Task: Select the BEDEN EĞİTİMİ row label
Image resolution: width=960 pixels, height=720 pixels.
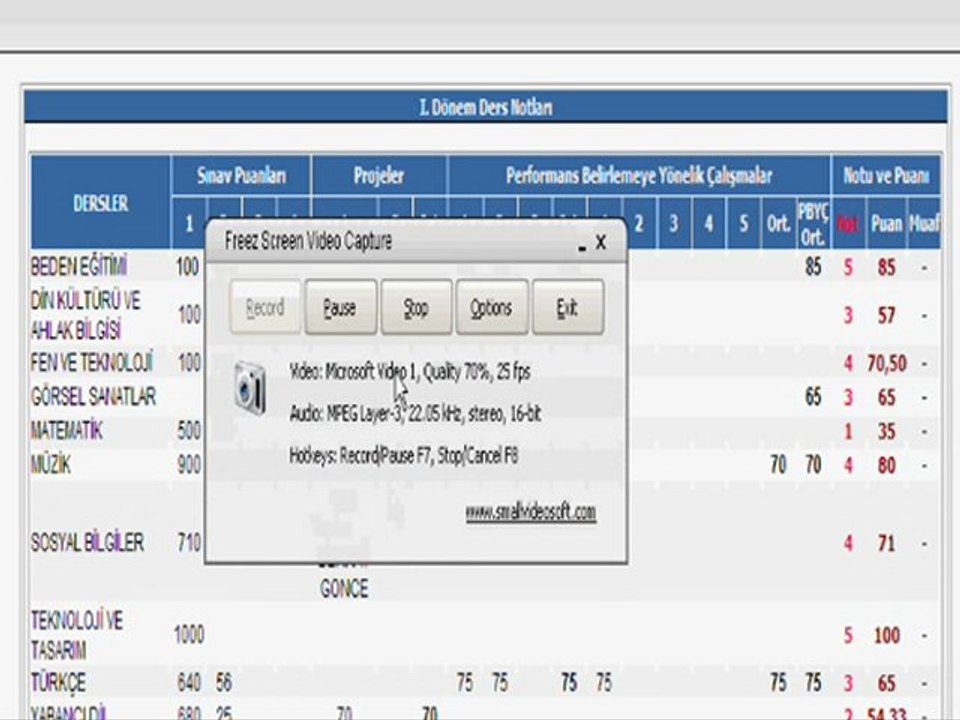Action: point(79,267)
